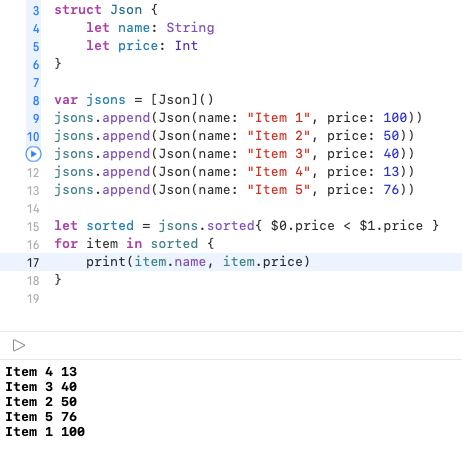
Task: Click the "Item 5" string literal
Action: [279, 190]
